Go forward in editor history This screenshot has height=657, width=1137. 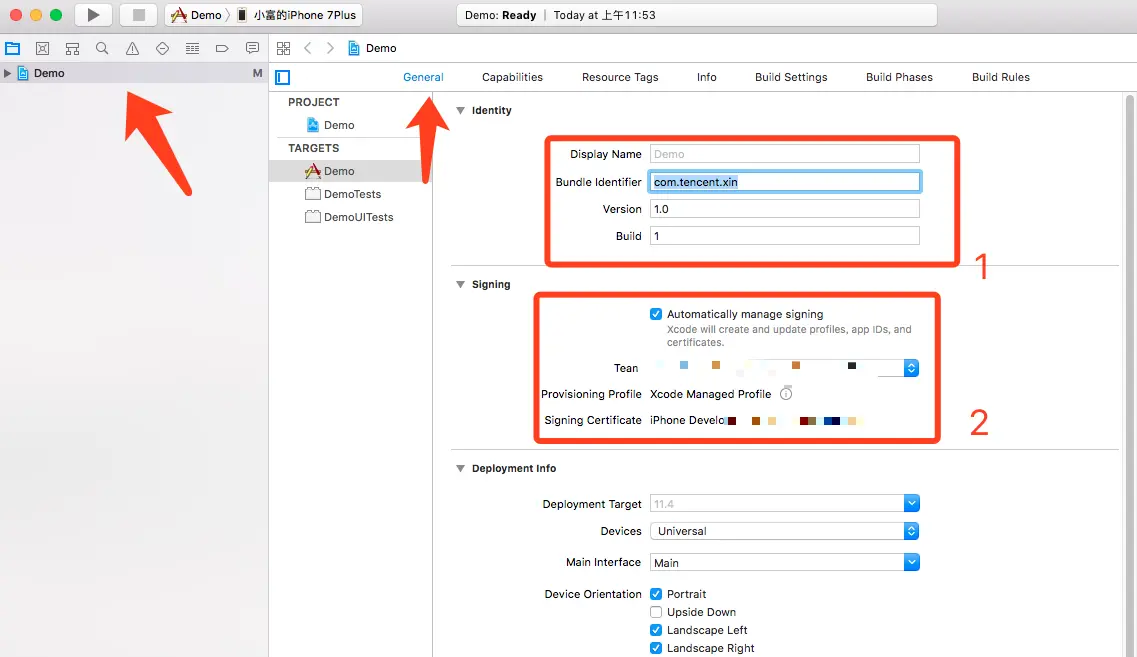tap(331, 48)
